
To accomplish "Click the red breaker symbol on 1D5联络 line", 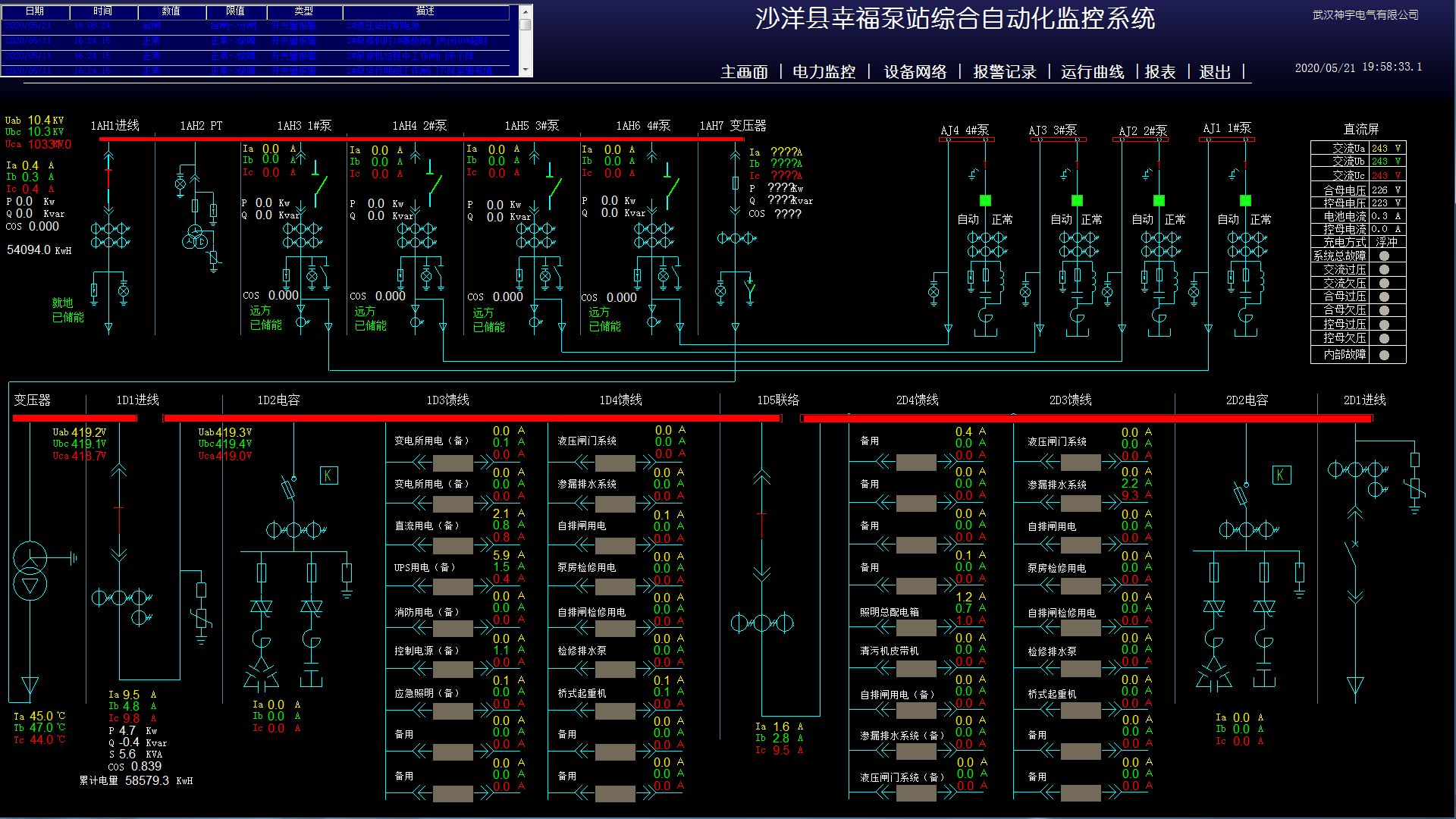I will [761, 525].
